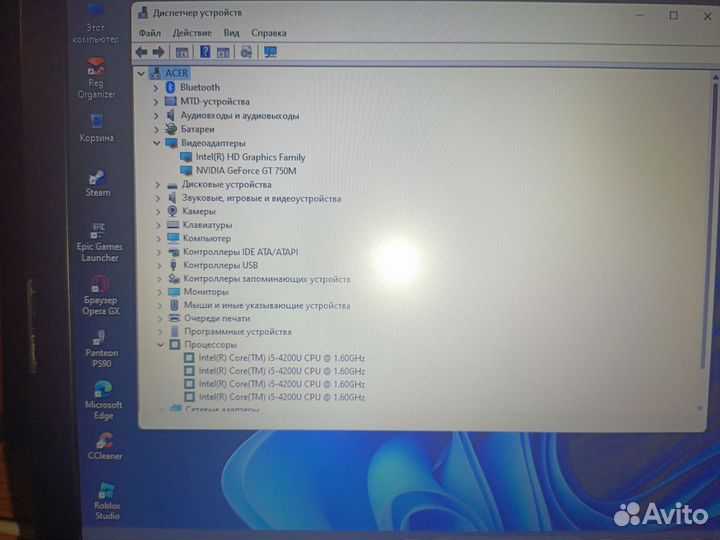Open the Этот компьютер desktop icon
The image size is (720, 540).
click(96, 25)
